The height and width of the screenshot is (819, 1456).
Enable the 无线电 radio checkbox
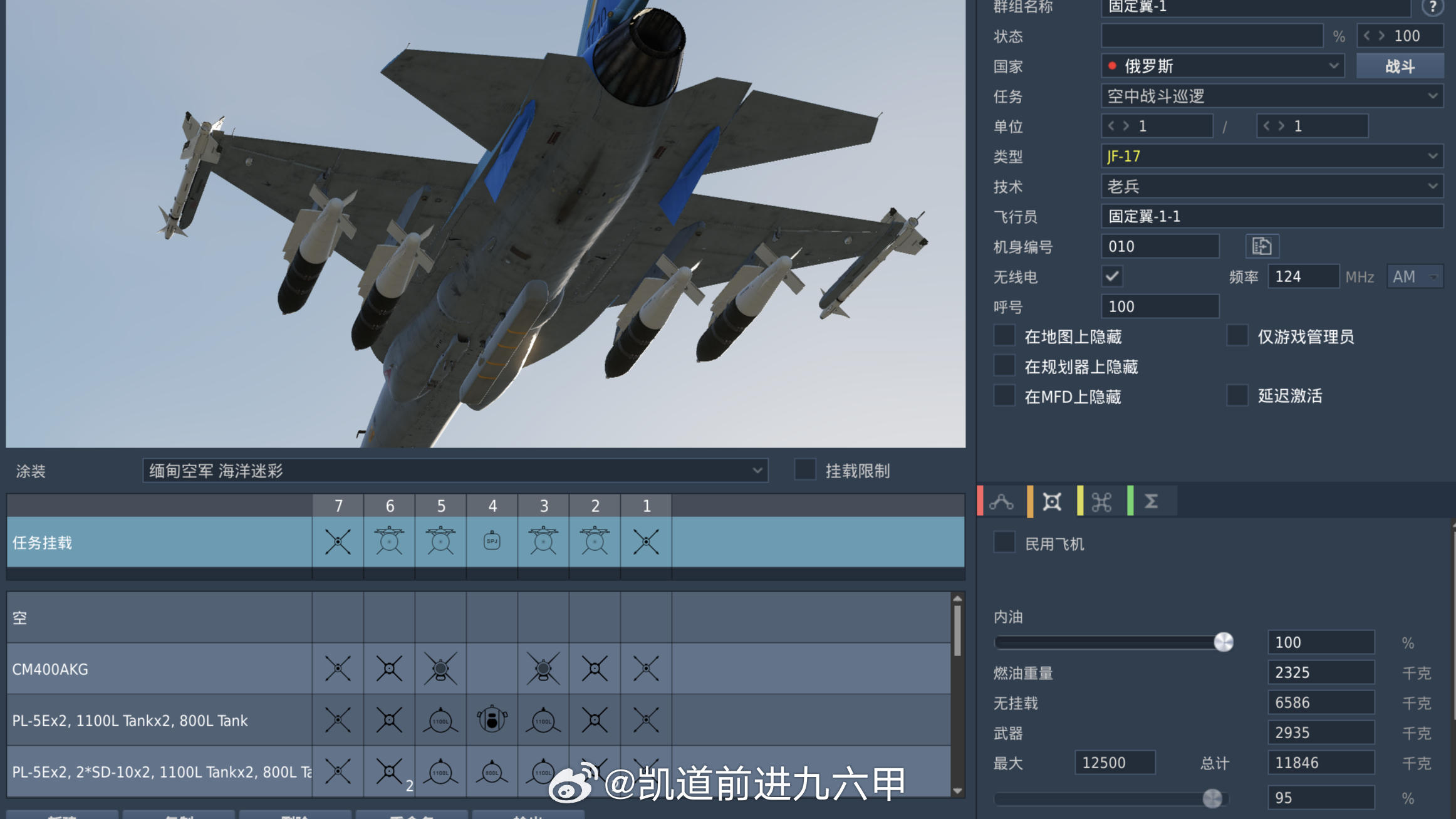tap(1112, 276)
